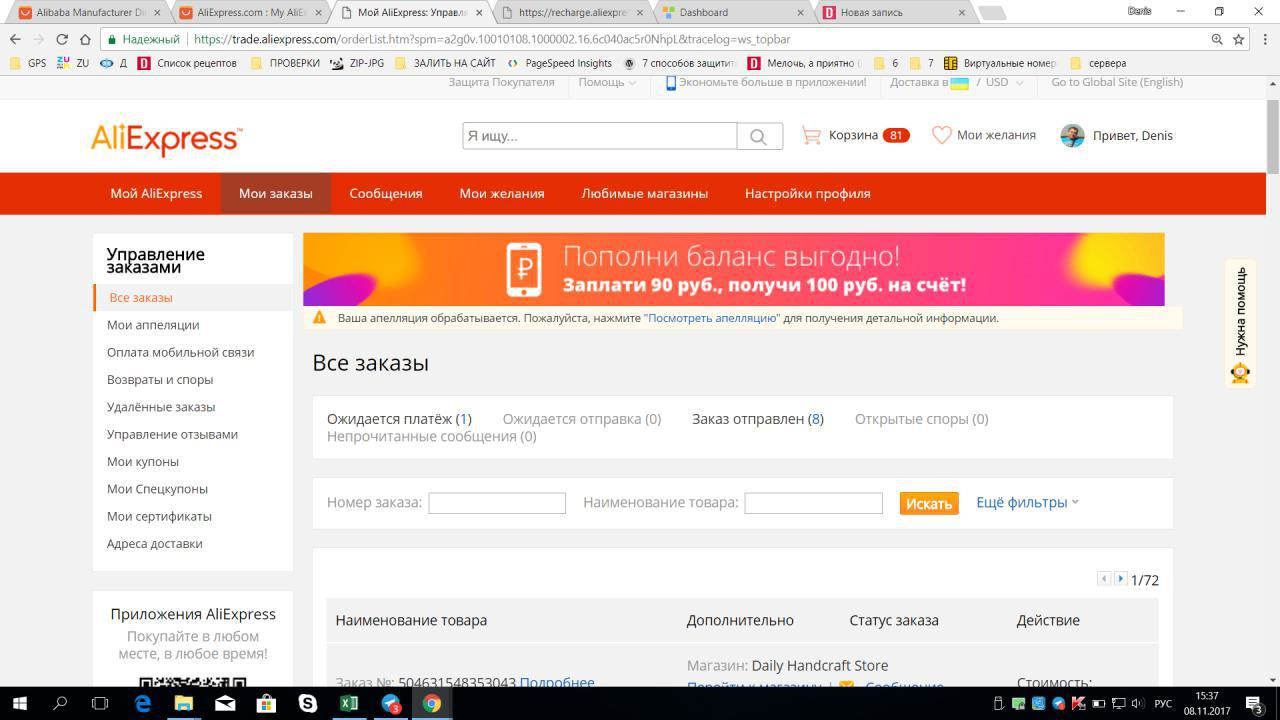Bookmark this page with the star icon
The height and width of the screenshot is (720, 1280).
point(1238,39)
